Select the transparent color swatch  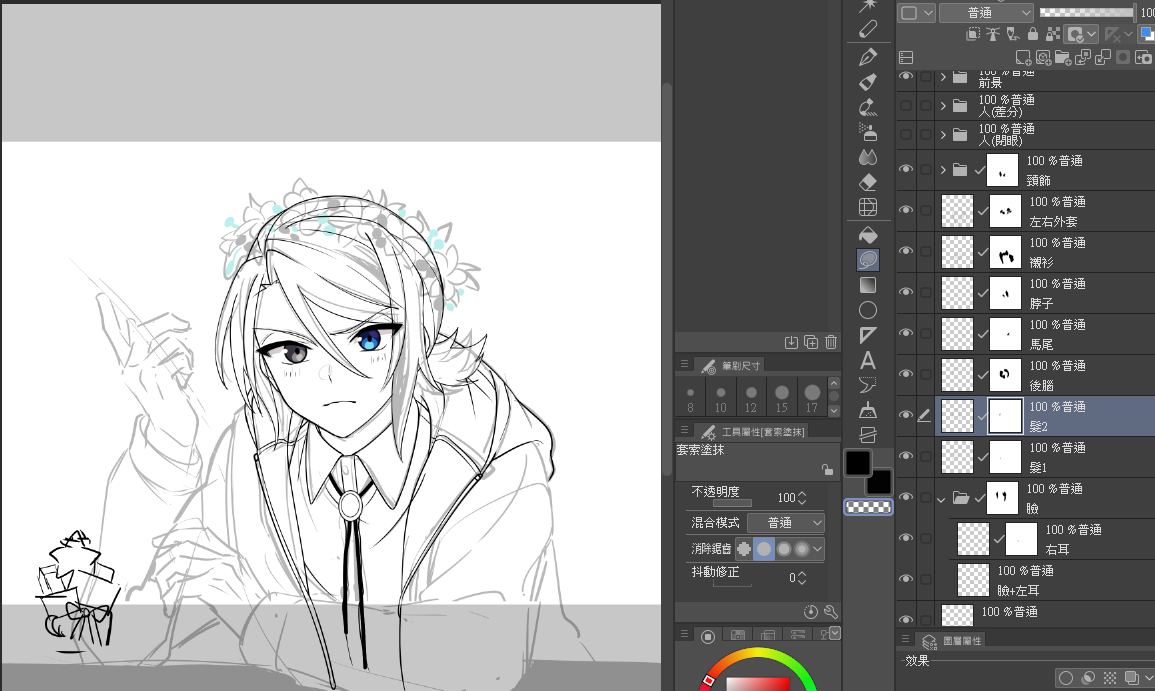coord(868,507)
